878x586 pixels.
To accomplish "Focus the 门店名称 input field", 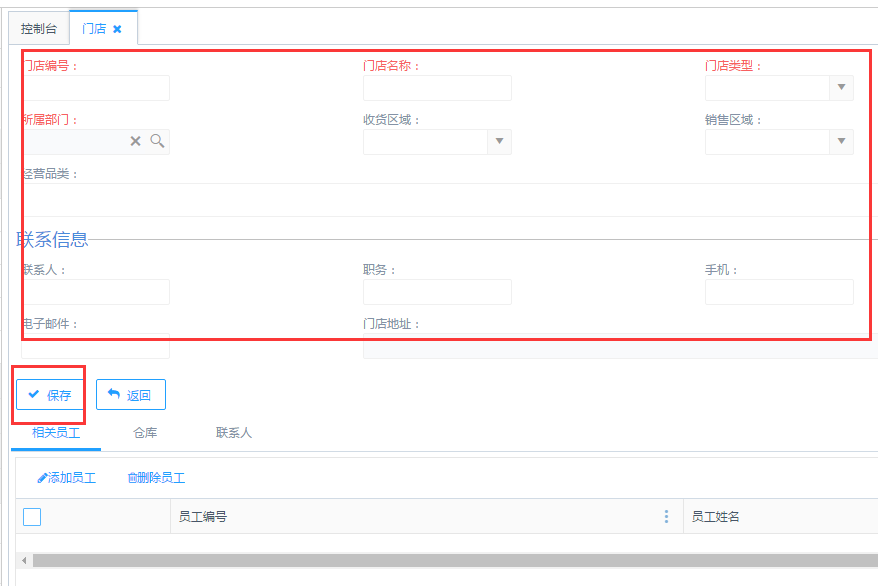I will 437,88.
